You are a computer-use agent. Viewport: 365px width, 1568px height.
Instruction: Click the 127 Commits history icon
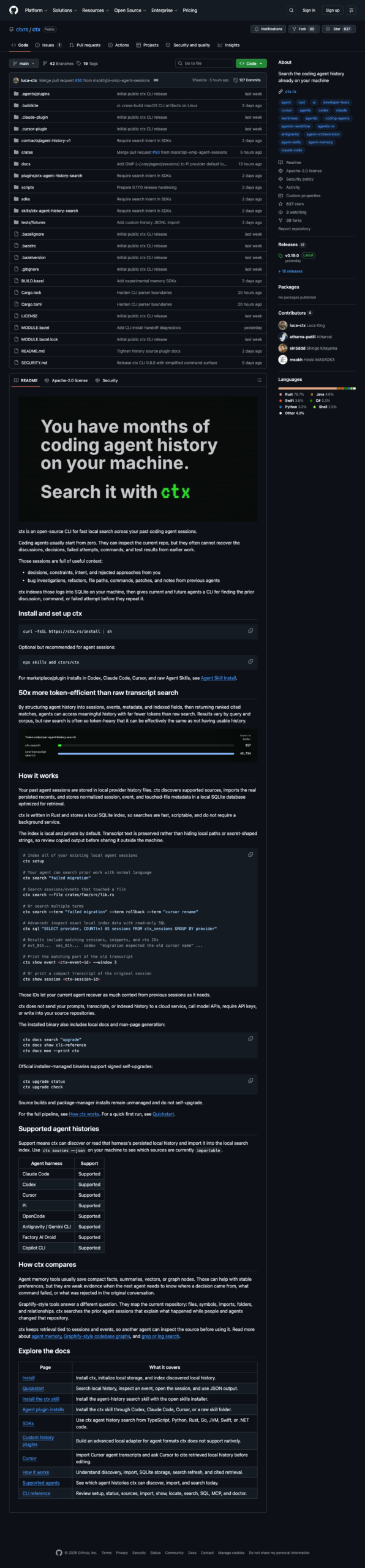click(x=236, y=80)
